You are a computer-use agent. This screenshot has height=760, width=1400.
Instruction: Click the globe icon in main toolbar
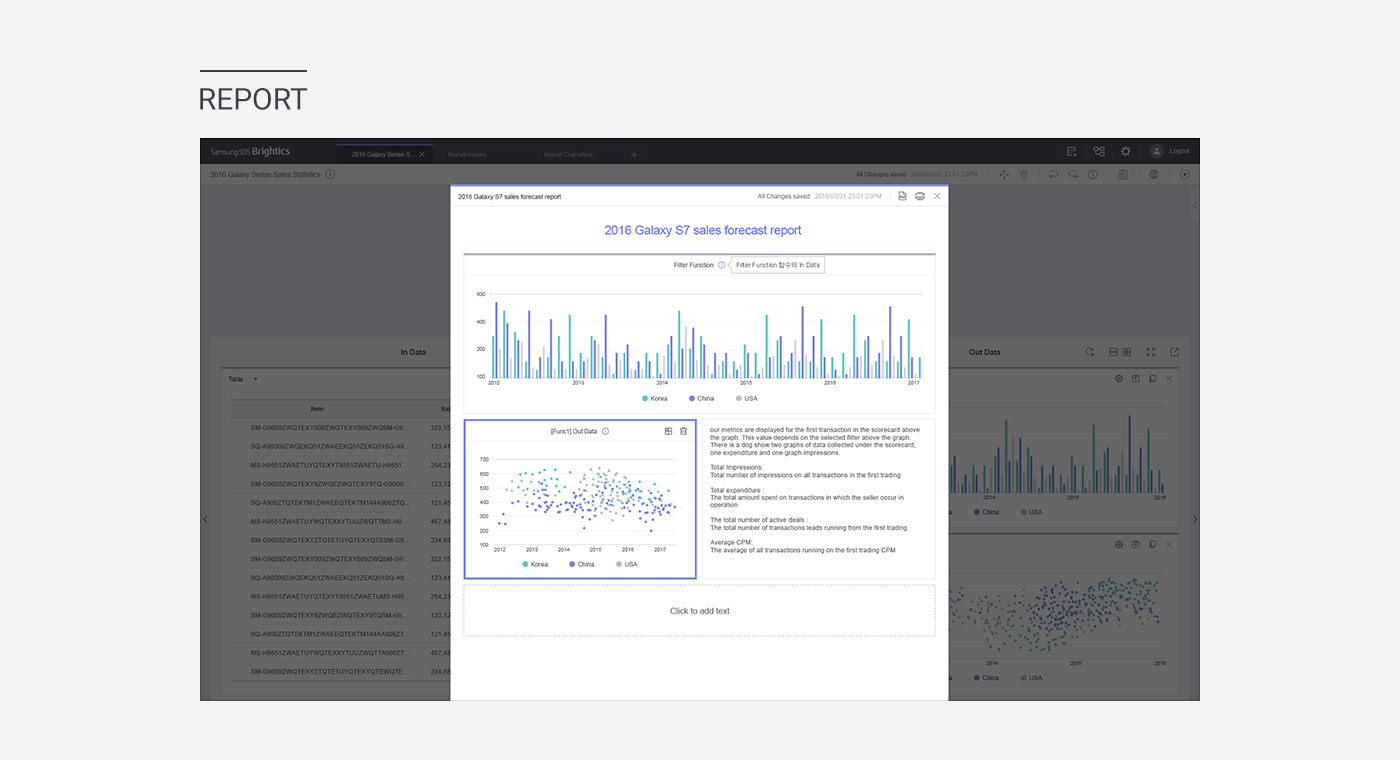[x=1154, y=174]
